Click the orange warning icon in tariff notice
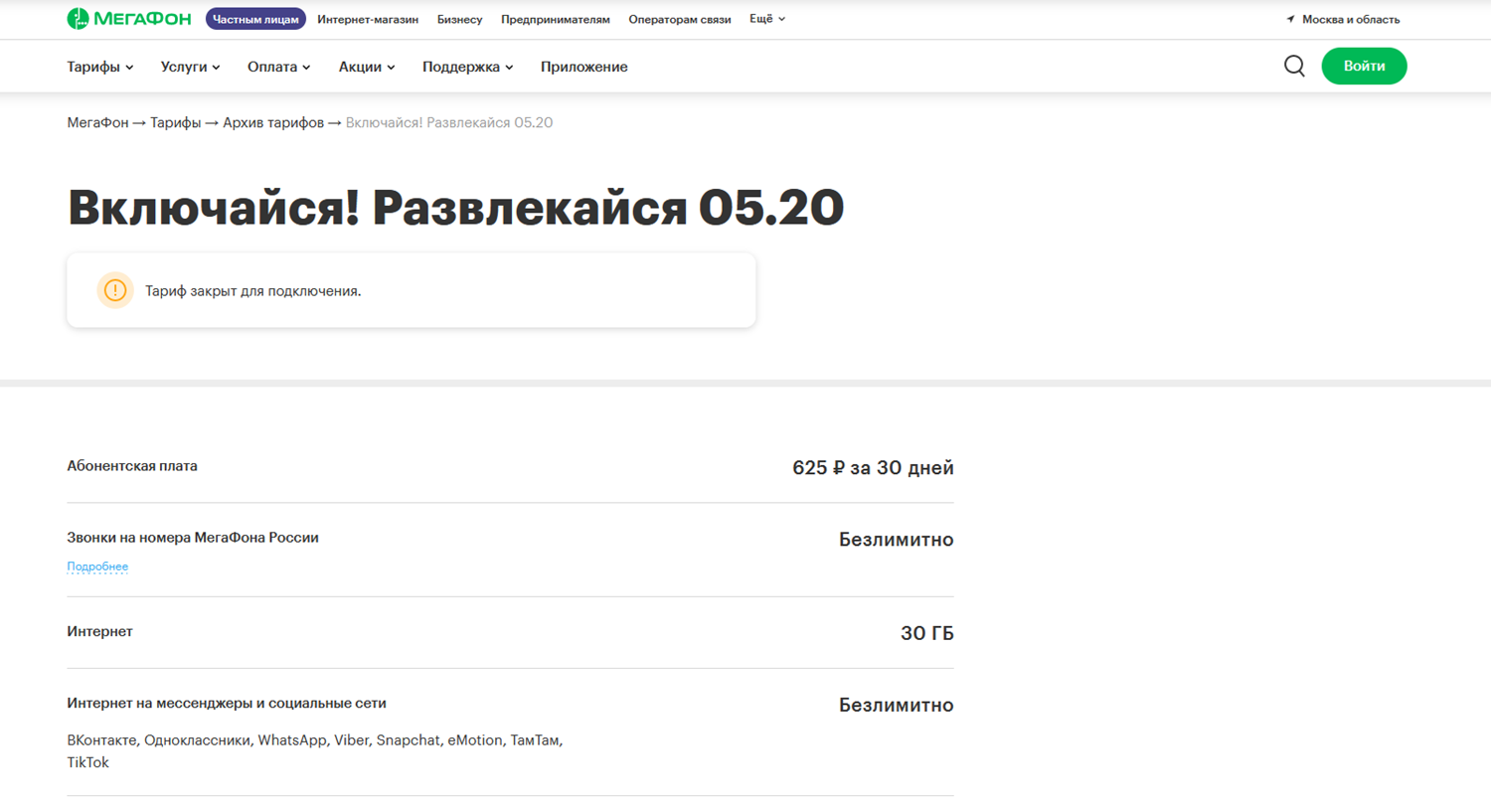Screen dimensions: 1491x812 tap(115, 290)
